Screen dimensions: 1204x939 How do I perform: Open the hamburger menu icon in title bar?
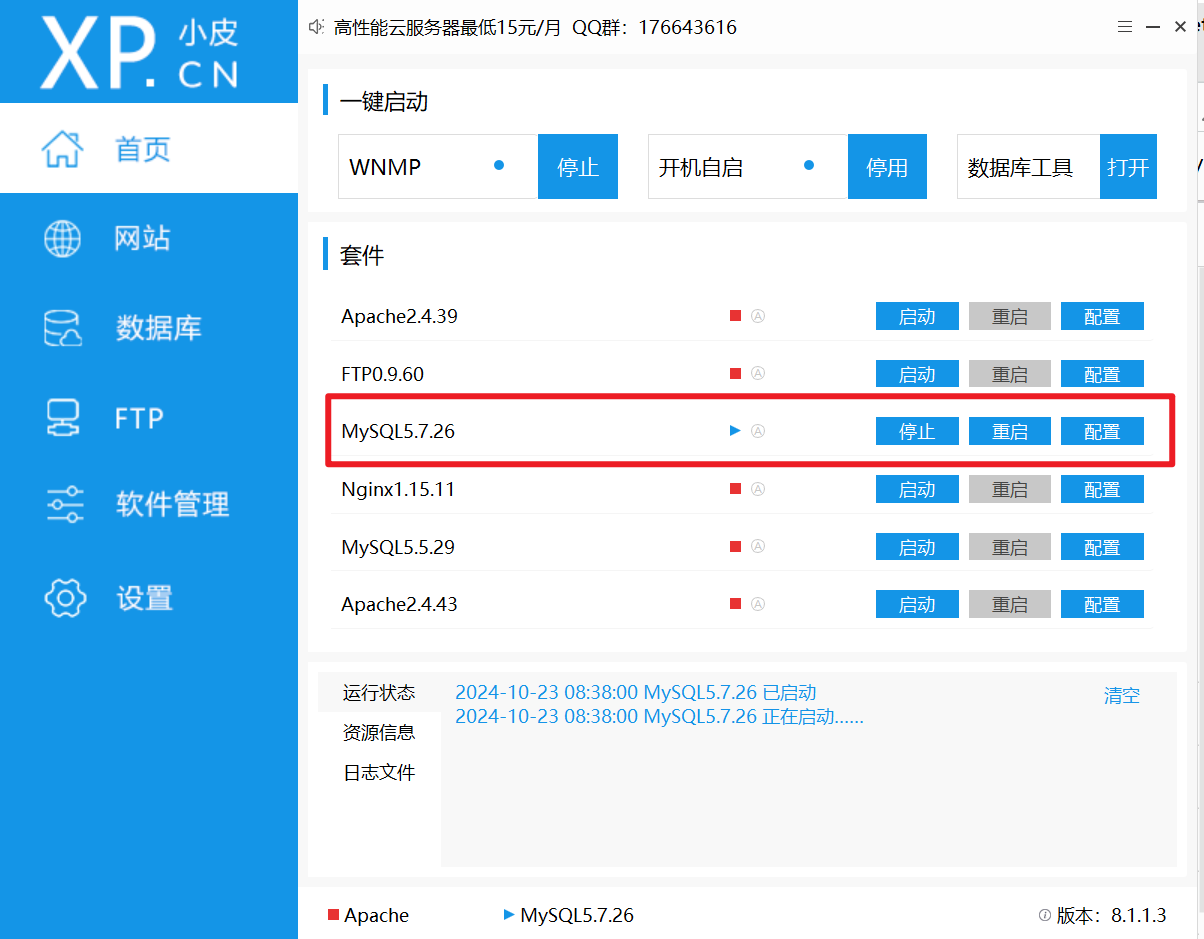coord(1125,27)
